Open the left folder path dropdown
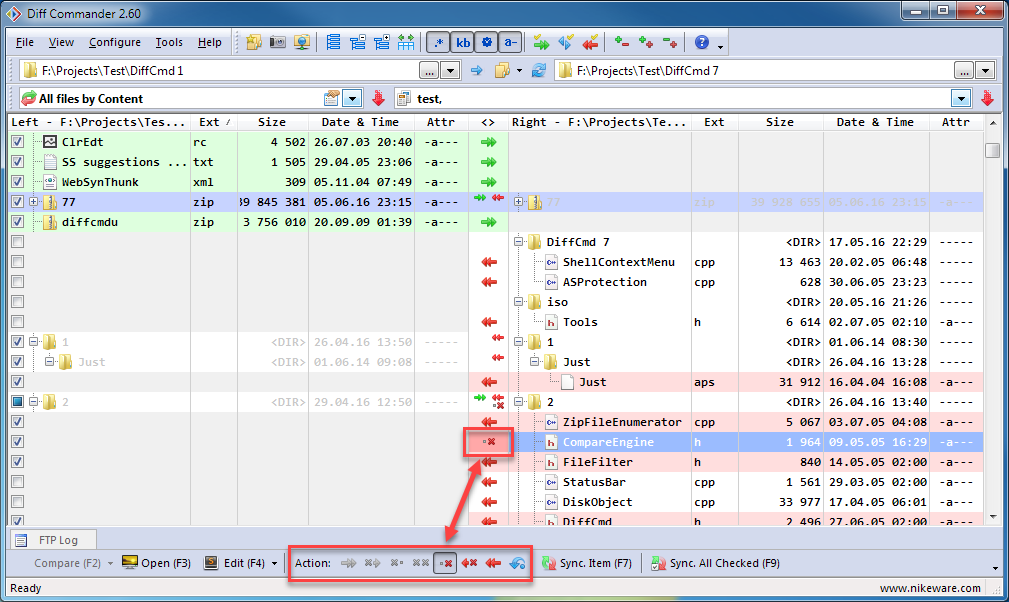 click(451, 71)
